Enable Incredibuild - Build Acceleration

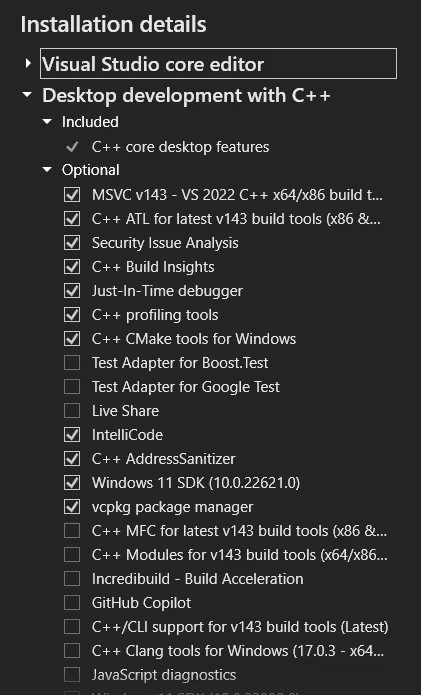pyautogui.click(x=72, y=579)
